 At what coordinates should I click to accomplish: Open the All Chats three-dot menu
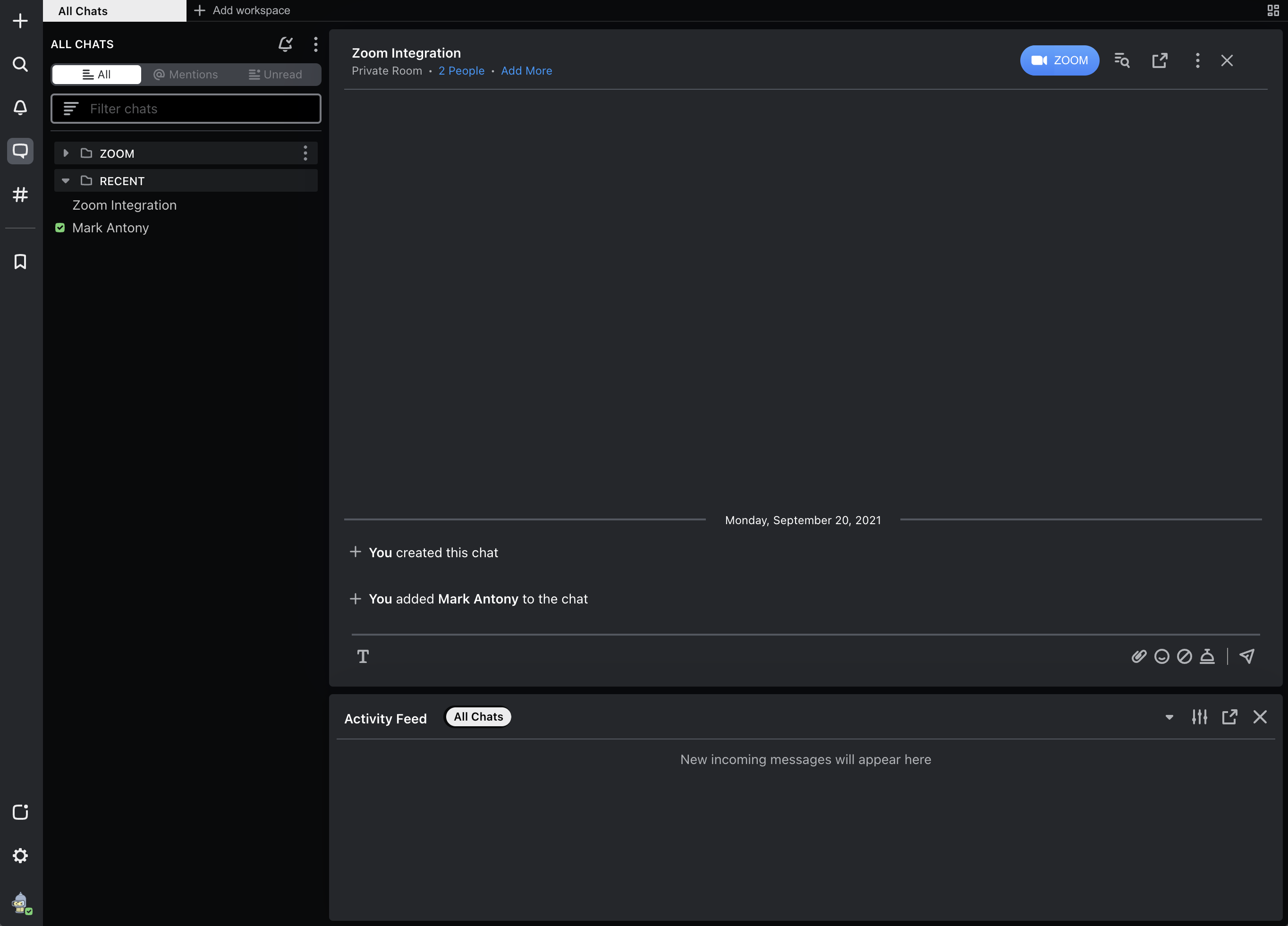[316, 44]
